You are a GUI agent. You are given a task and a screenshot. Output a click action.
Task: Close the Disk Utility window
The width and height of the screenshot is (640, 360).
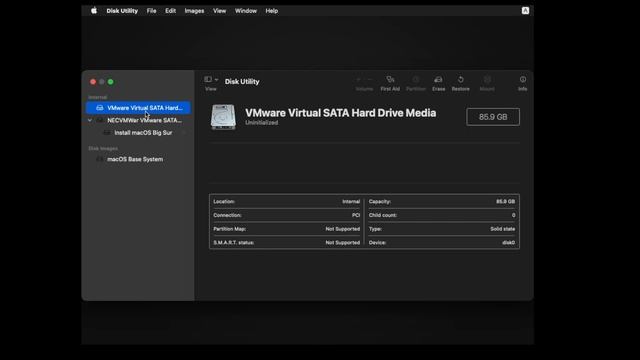tap(93, 82)
